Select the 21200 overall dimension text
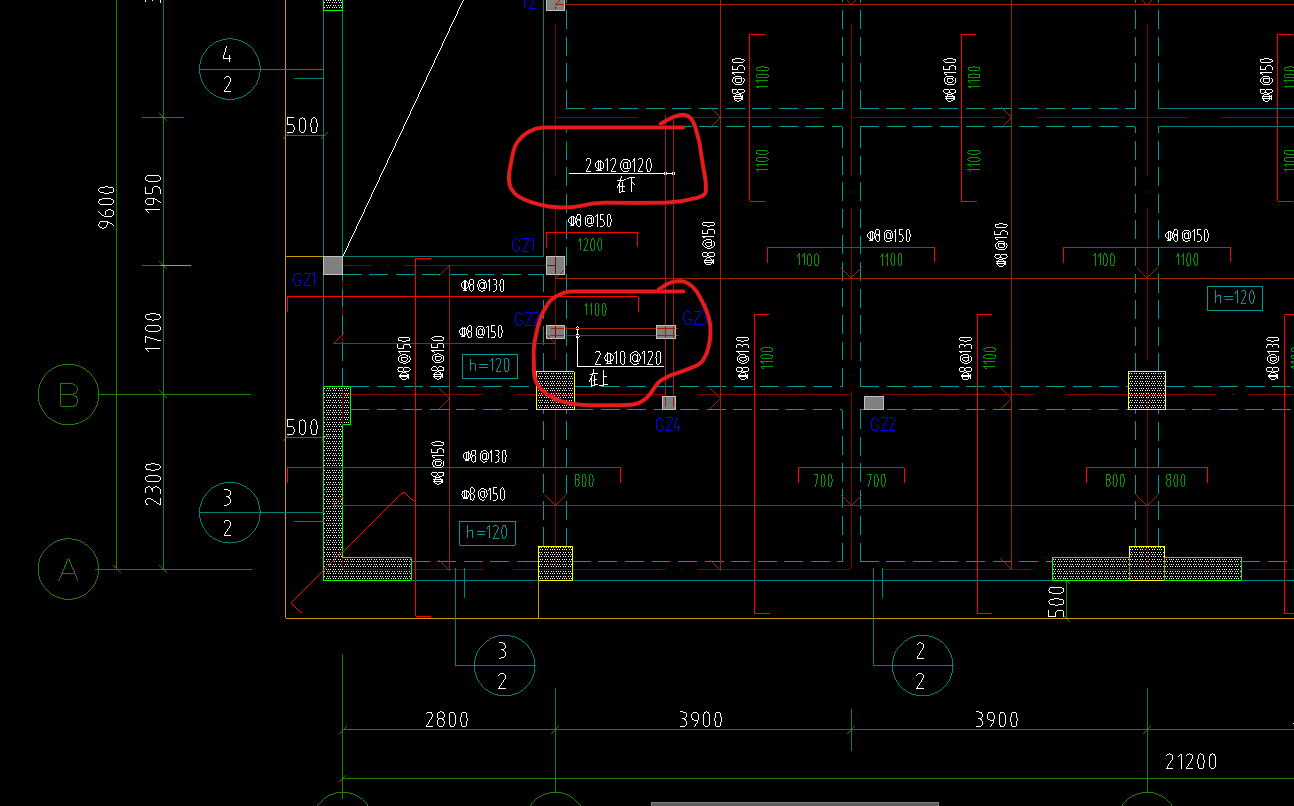The image size is (1294, 806). click(1191, 762)
